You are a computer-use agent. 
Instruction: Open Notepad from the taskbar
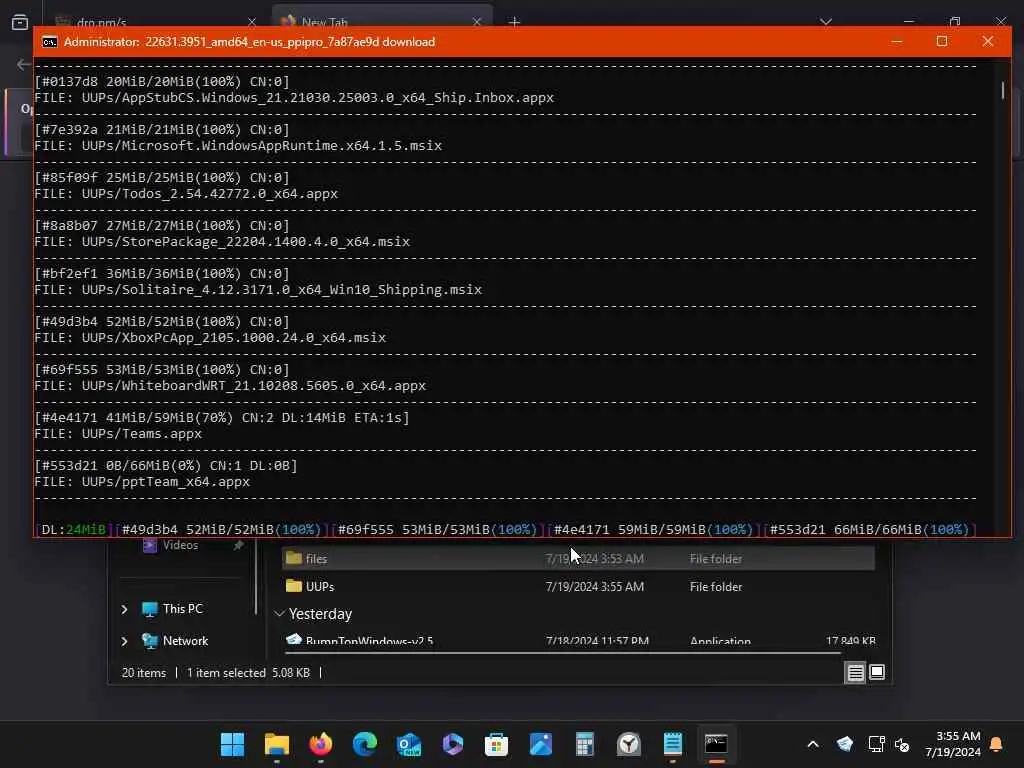pyautogui.click(x=673, y=744)
